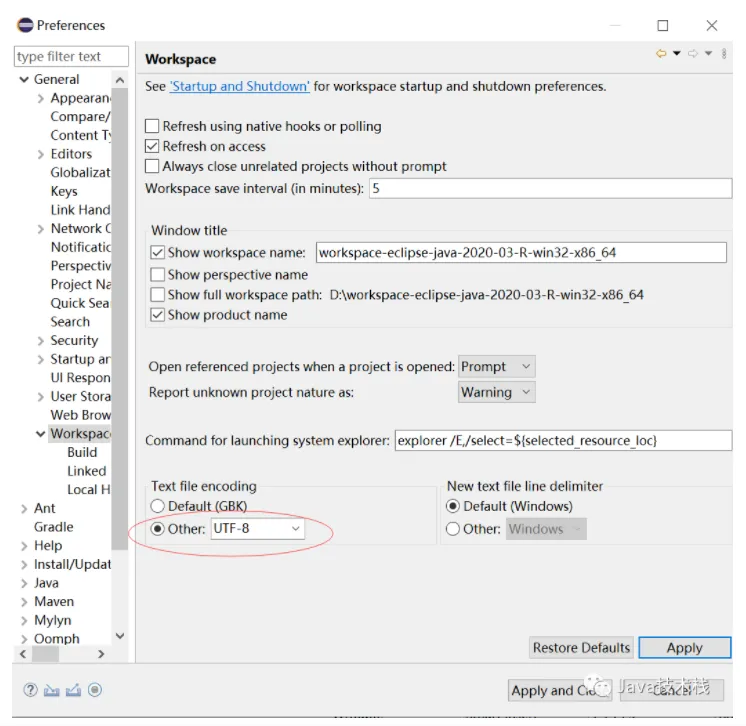746x726 pixels.
Task: Enable Show full workspace path checkbox
Action: [157, 294]
